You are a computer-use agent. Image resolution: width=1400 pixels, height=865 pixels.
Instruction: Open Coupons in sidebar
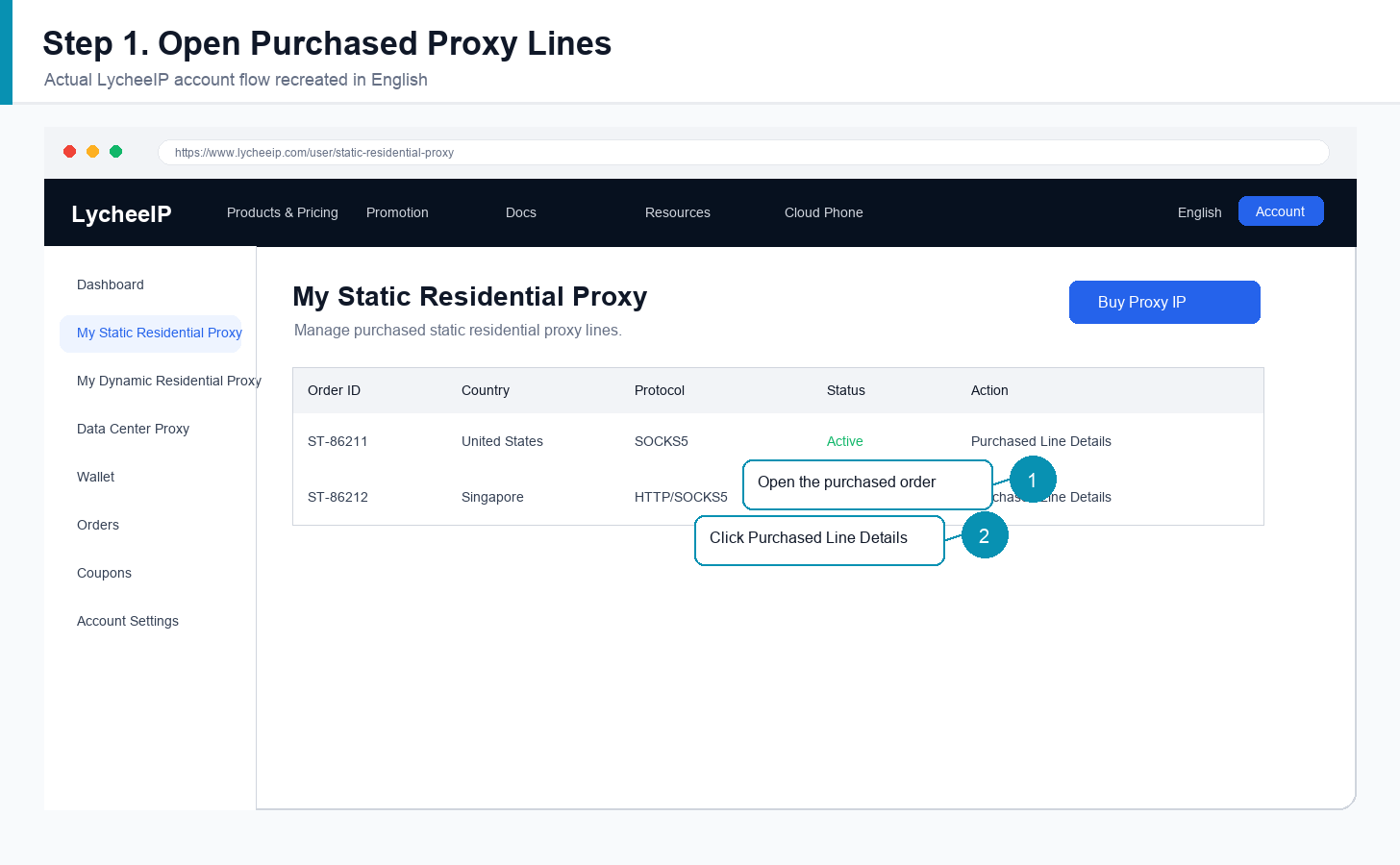pos(104,573)
